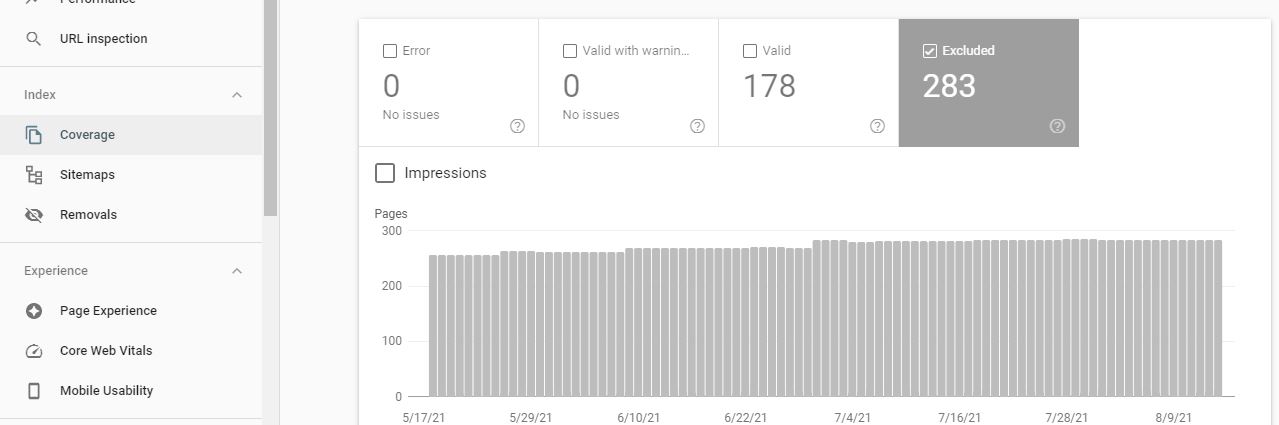This screenshot has height=425, width=1279.
Task: Click the Coverage pages icon
Action: click(x=34, y=135)
